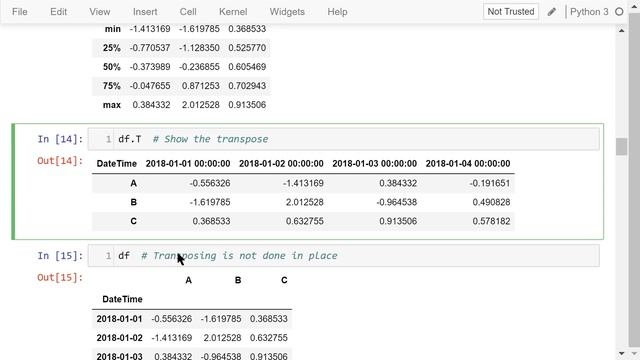
Task: Click value 2.012528 in transpose row B
Action: pos(304,202)
